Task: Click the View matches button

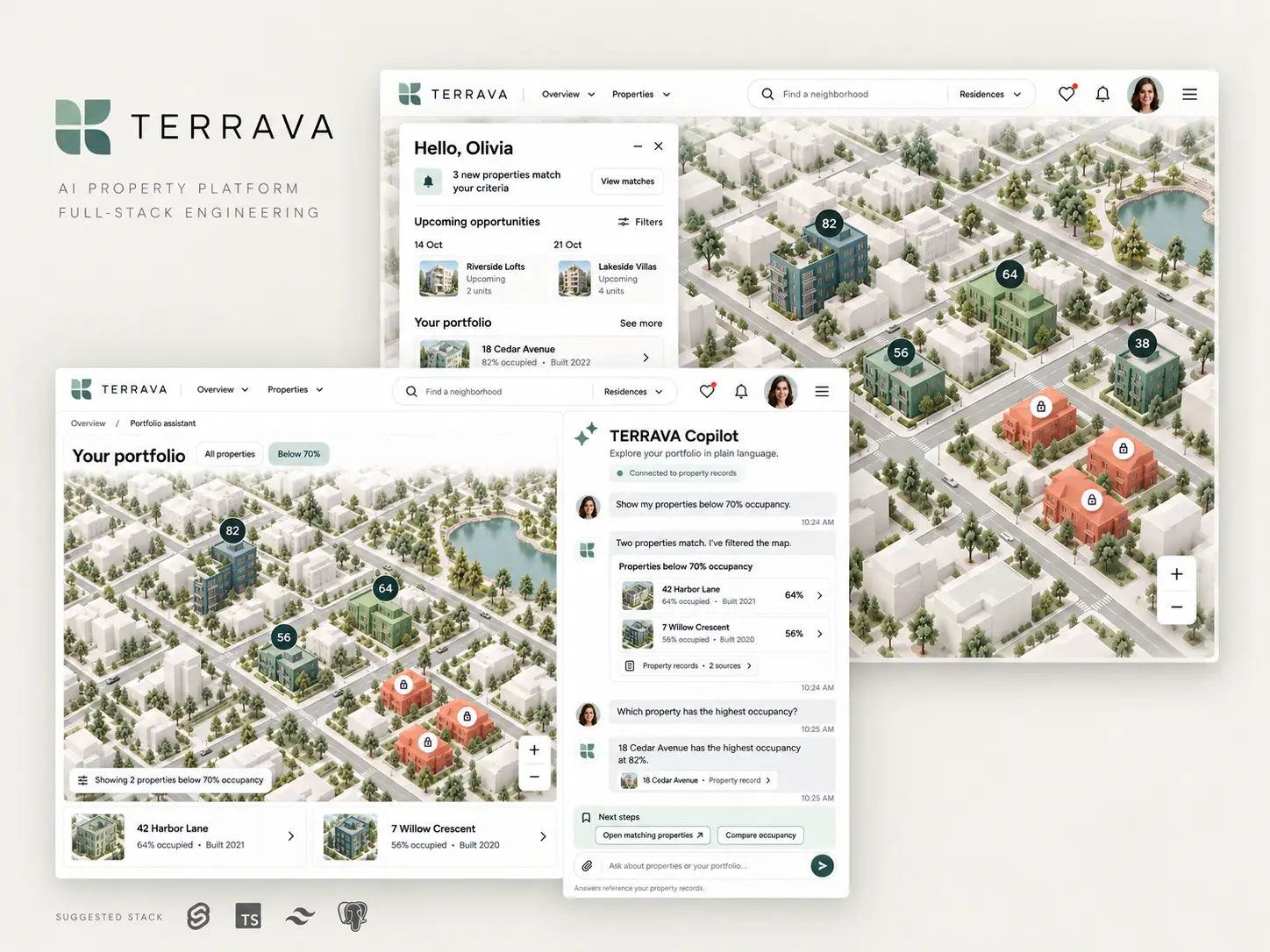Action: coord(627,181)
